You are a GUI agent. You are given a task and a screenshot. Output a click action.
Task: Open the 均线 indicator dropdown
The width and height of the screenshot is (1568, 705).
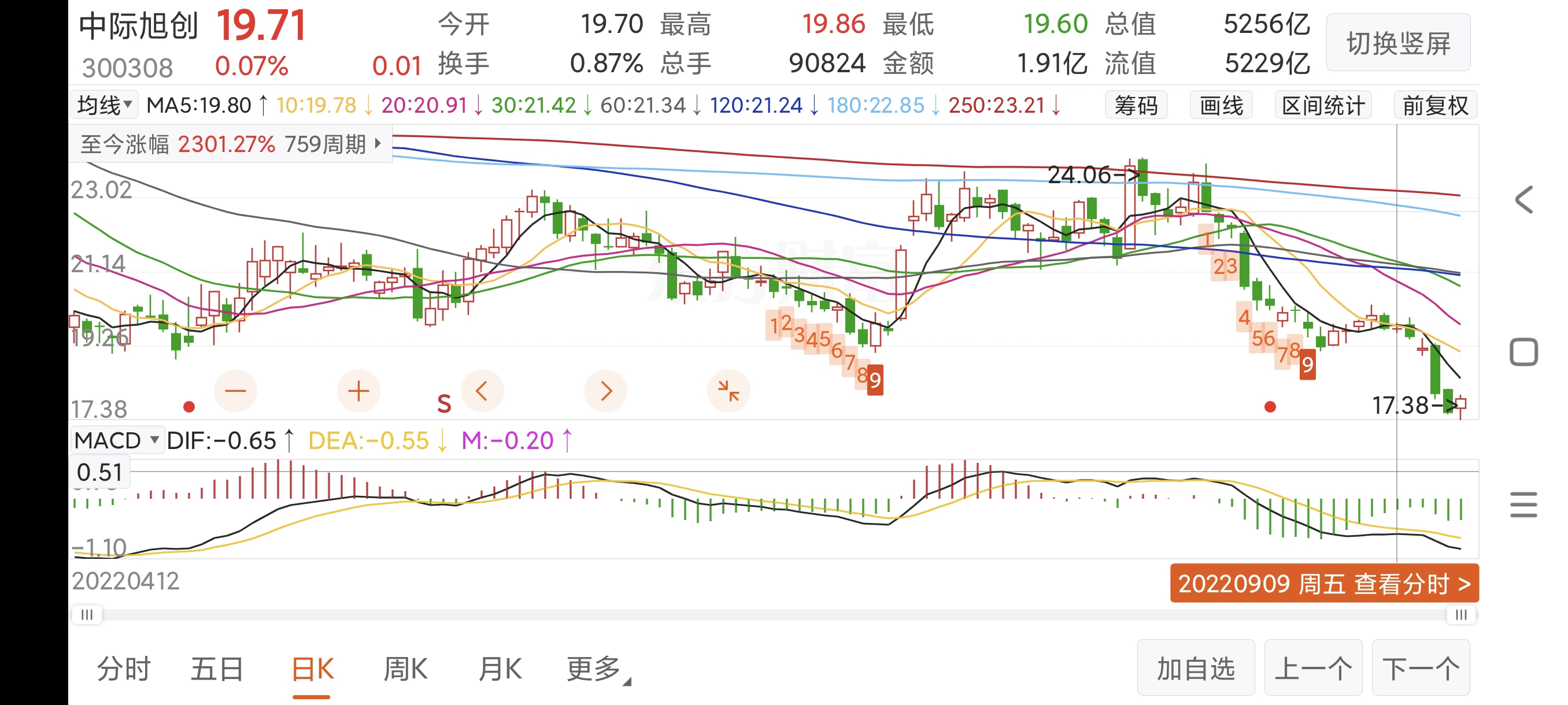click(104, 105)
